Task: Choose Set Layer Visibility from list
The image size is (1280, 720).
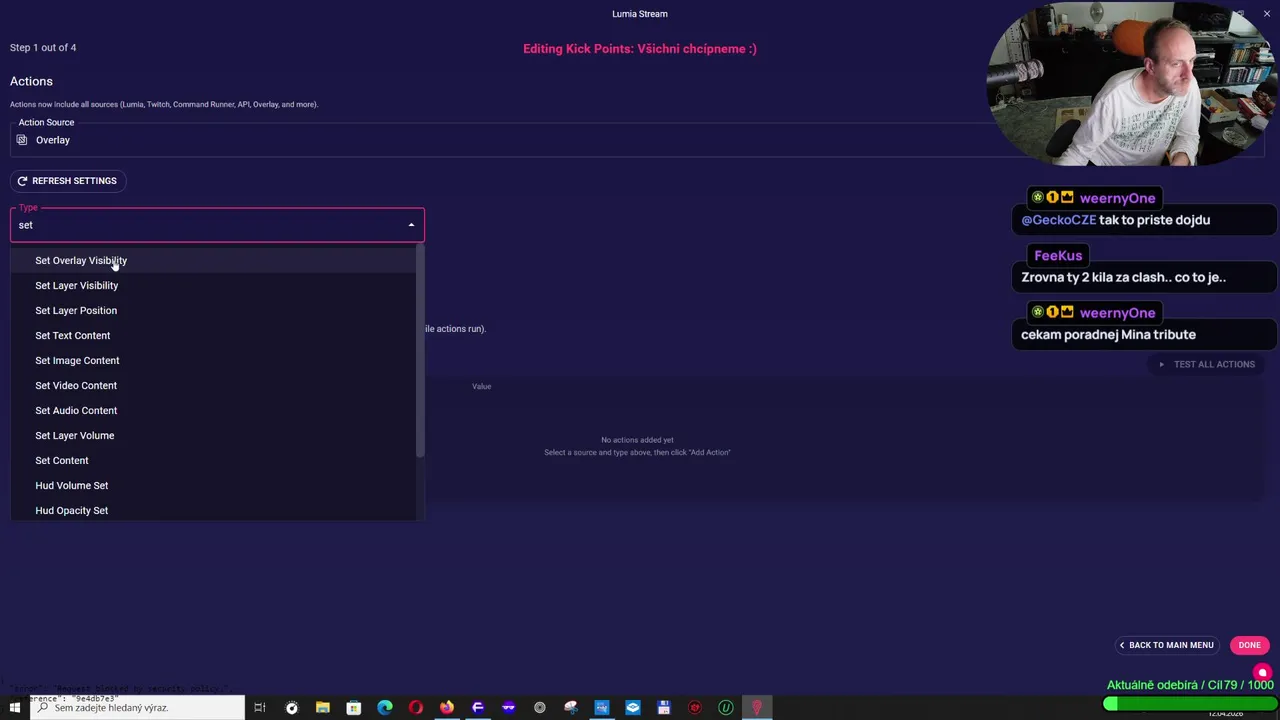Action: pos(76,285)
